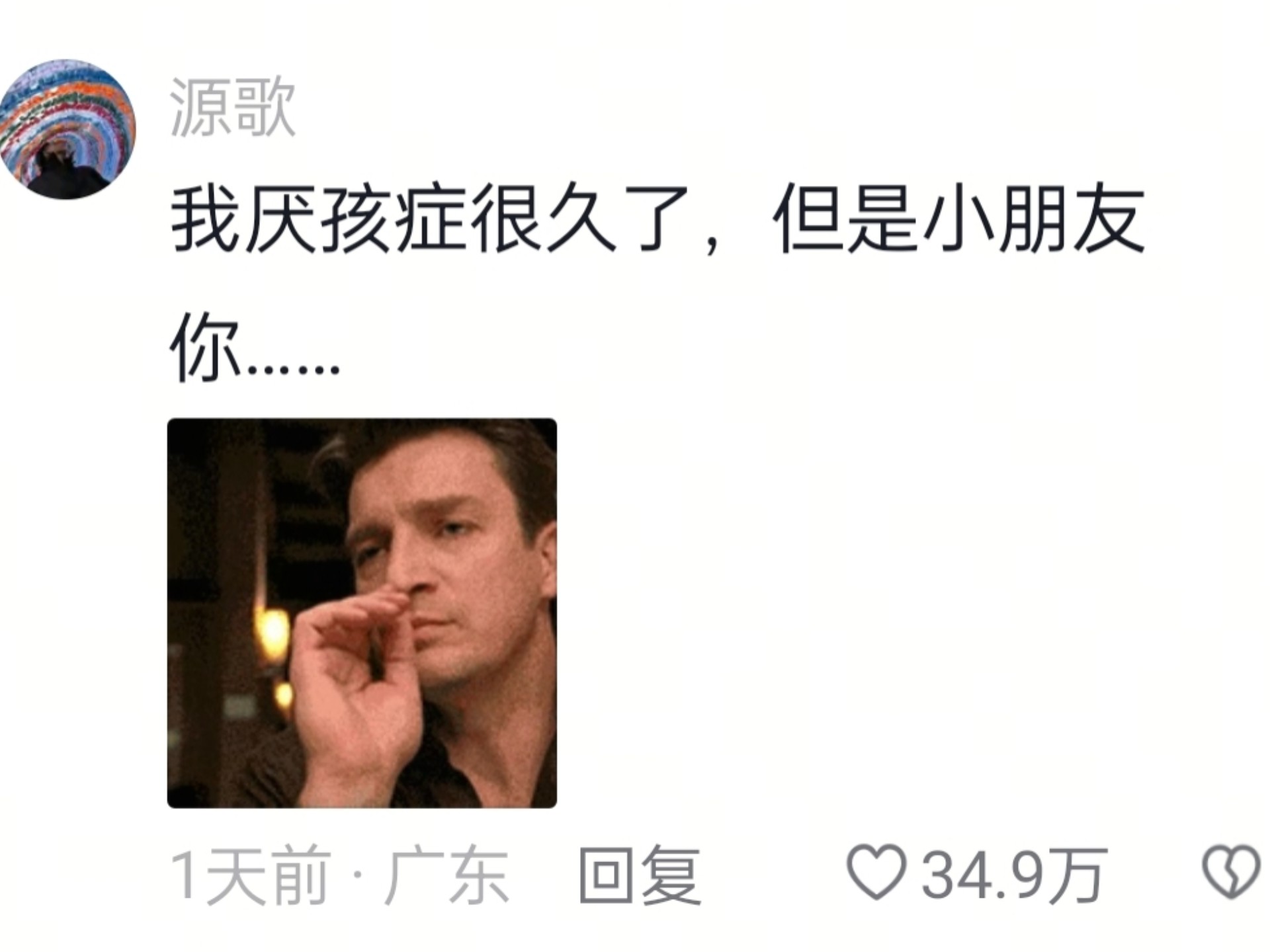Image resolution: width=1270 pixels, height=952 pixels.
Task: Open the GIF of man touching nose
Action: pyautogui.click(x=362, y=613)
